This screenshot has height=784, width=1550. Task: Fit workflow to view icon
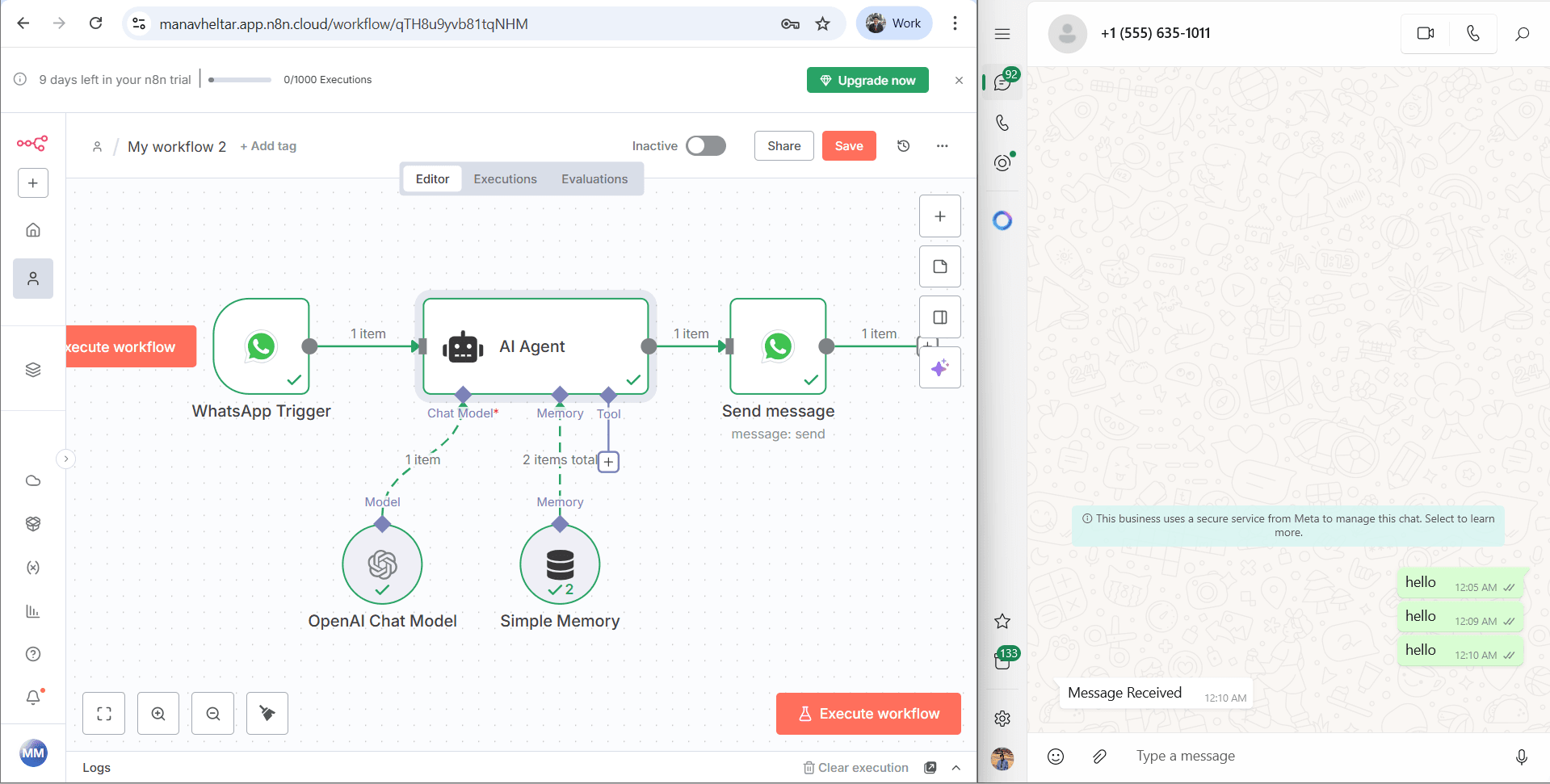pos(104,714)
